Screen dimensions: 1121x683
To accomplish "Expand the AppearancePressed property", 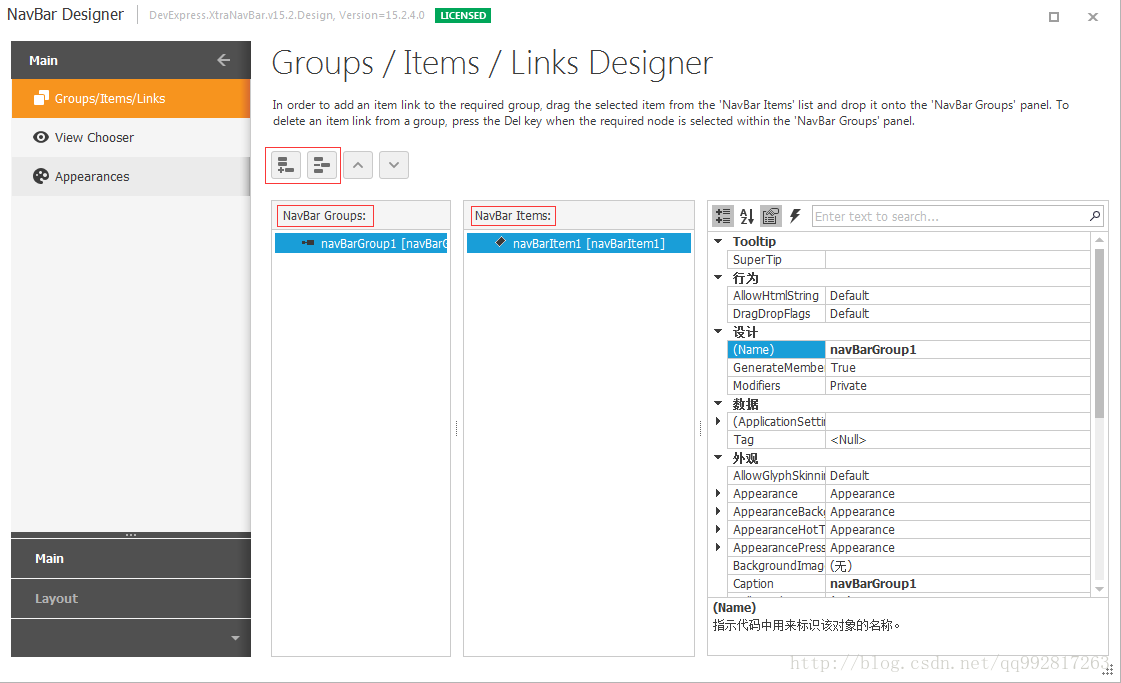I will click(718, 547).
